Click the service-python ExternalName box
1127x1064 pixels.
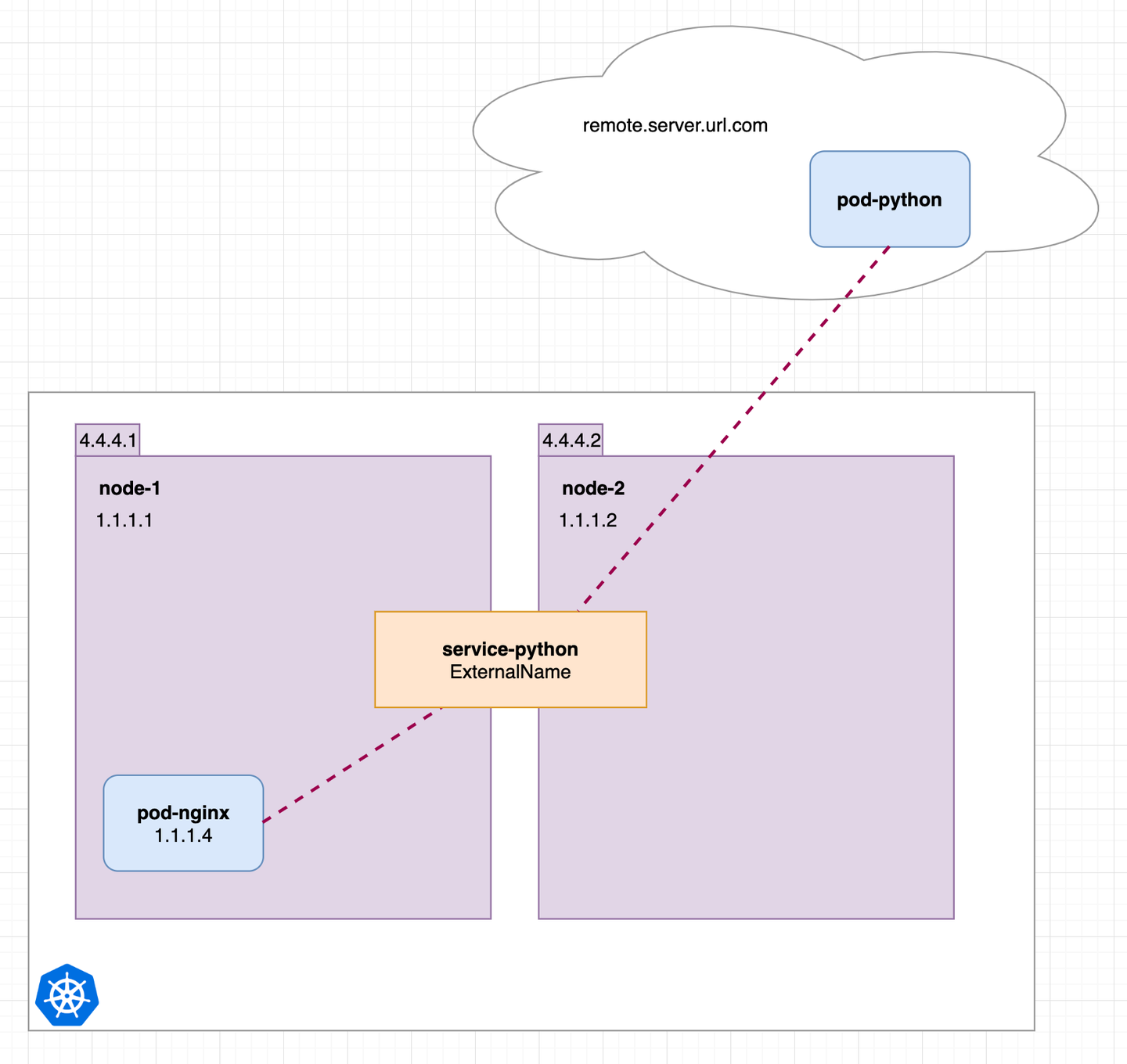510,660
